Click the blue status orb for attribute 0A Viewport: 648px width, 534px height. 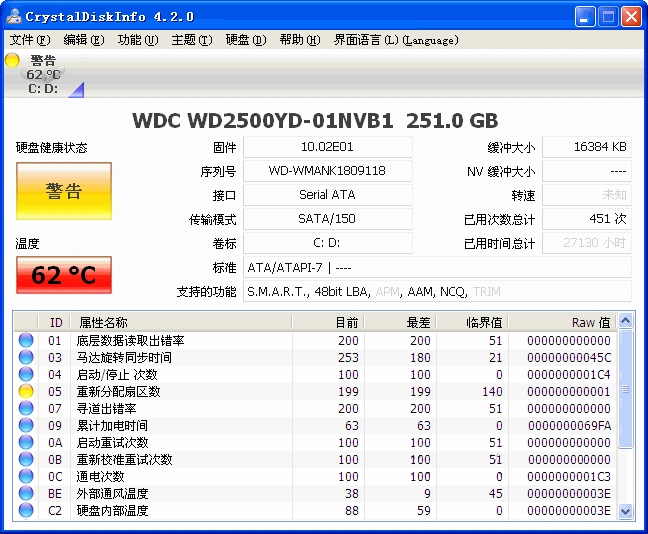point(26,443)
